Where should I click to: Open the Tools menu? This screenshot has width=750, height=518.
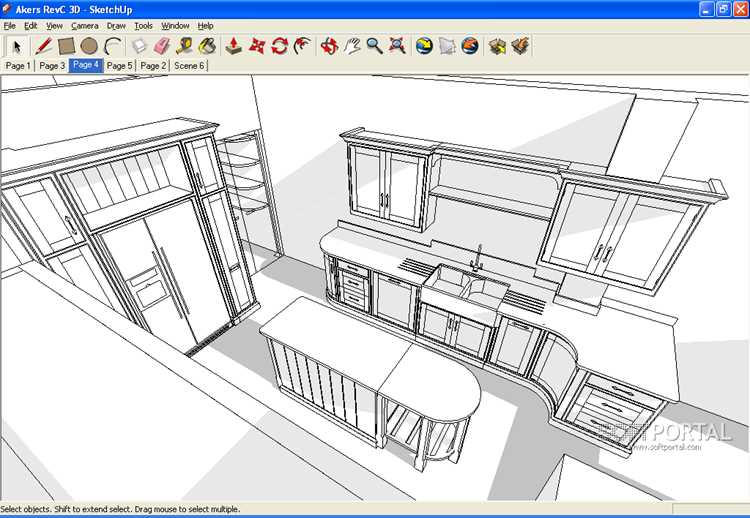pyautogui.click(x=143, y=26)
